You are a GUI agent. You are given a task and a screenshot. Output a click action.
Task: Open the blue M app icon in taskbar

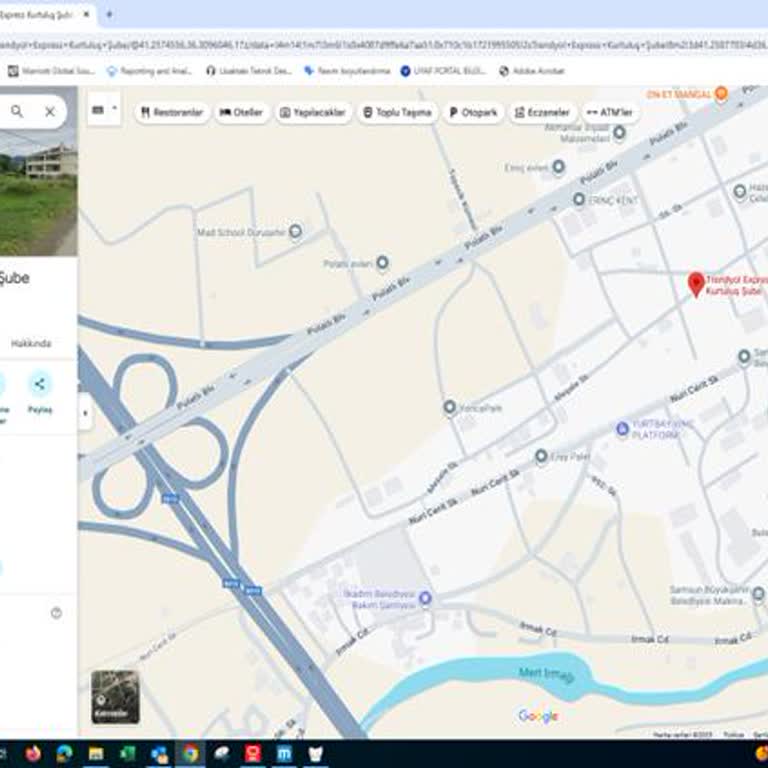tap(285, 753)
